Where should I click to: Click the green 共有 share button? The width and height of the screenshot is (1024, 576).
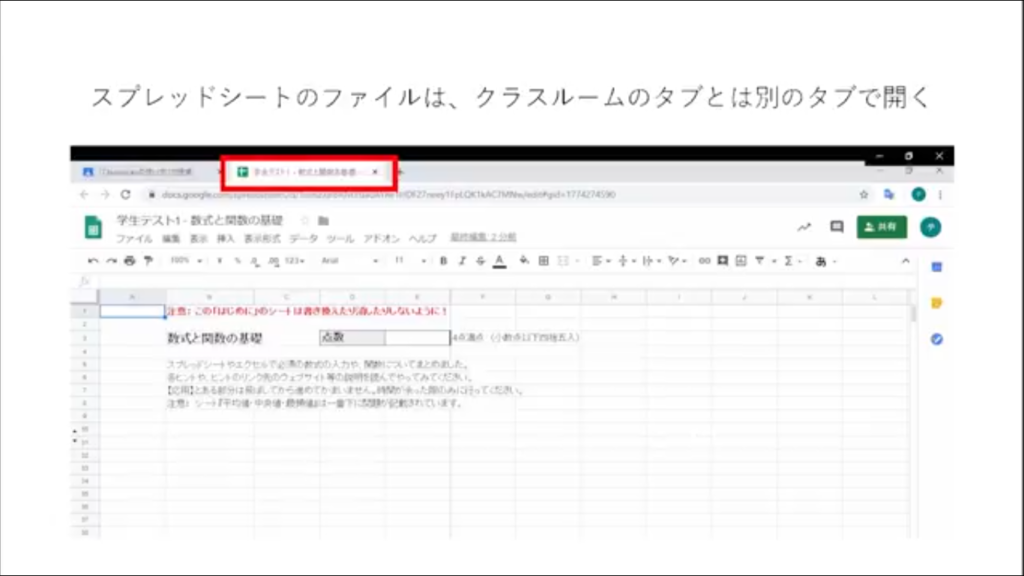pyautogui.click(x=882, y=227)
